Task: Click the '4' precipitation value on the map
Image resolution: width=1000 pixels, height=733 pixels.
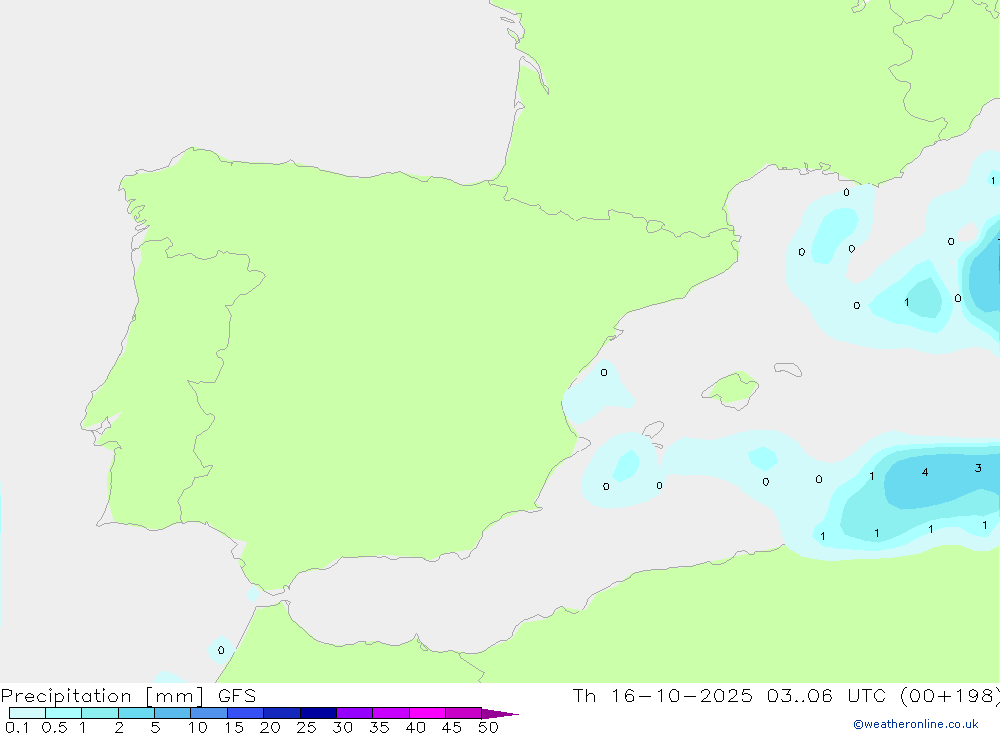Action: [925, 473]
